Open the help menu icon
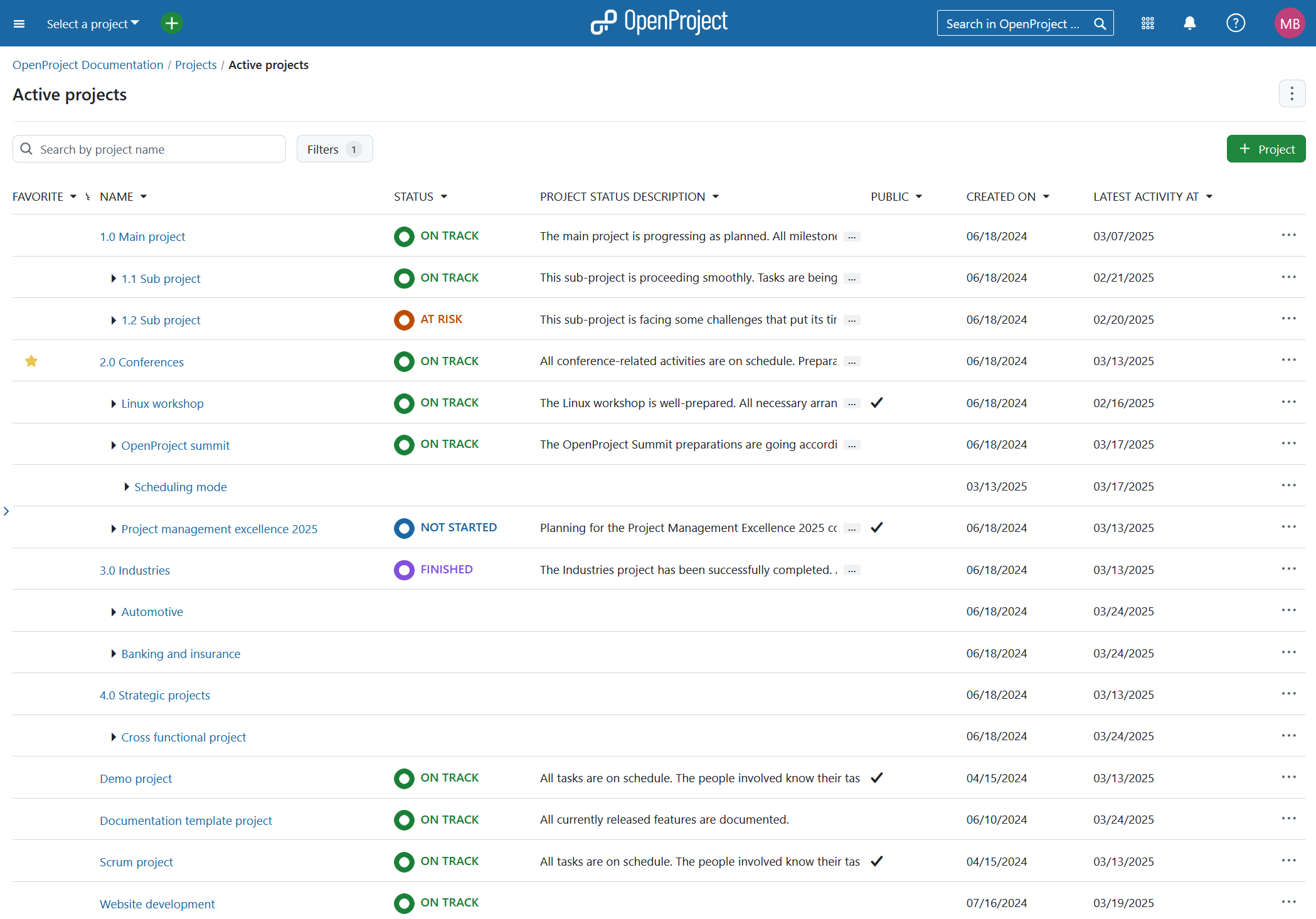1316x919 pixels. point(1235,23)
